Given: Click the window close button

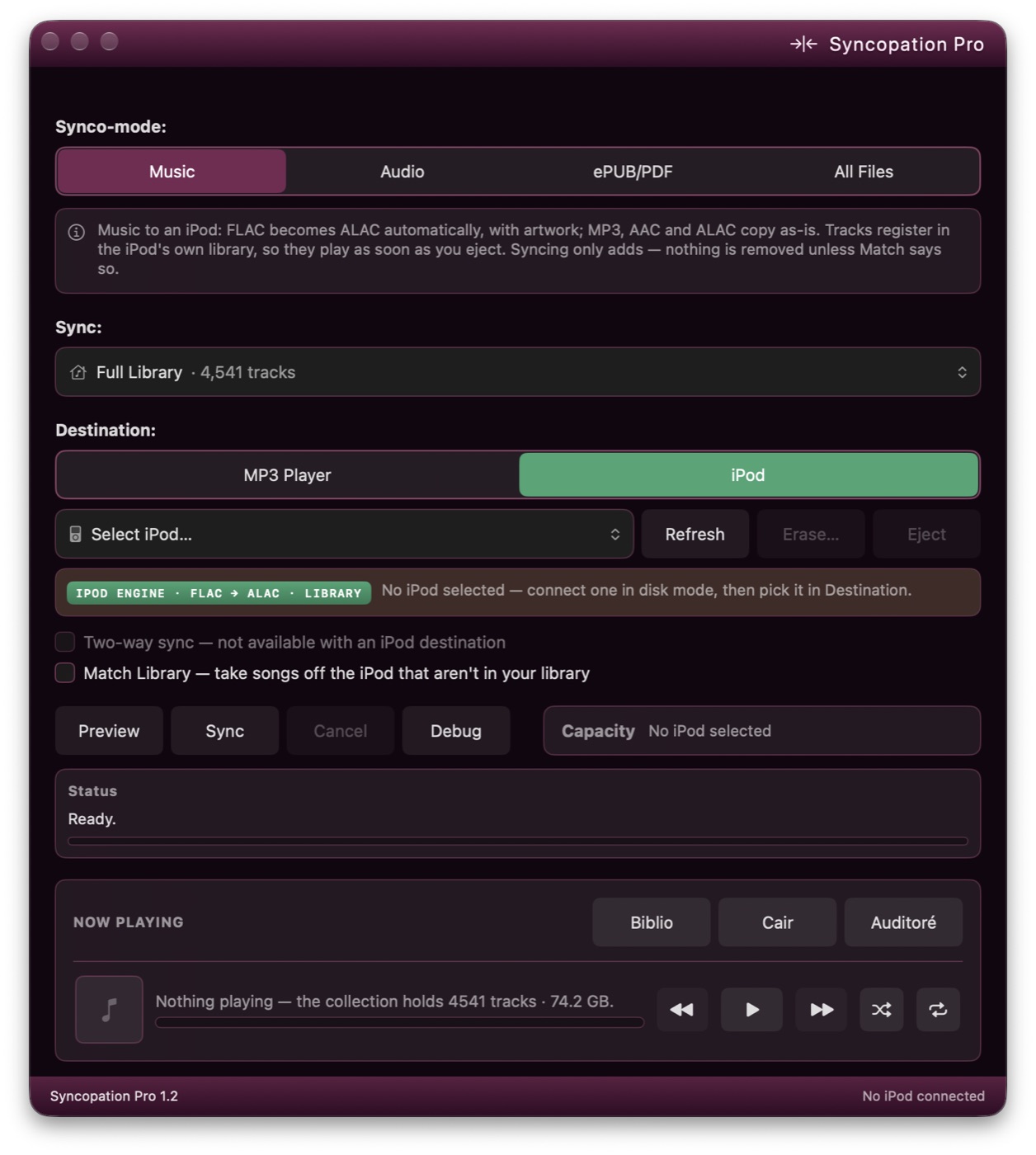Looking at the screenshot, I should click(x=50, y=41).
